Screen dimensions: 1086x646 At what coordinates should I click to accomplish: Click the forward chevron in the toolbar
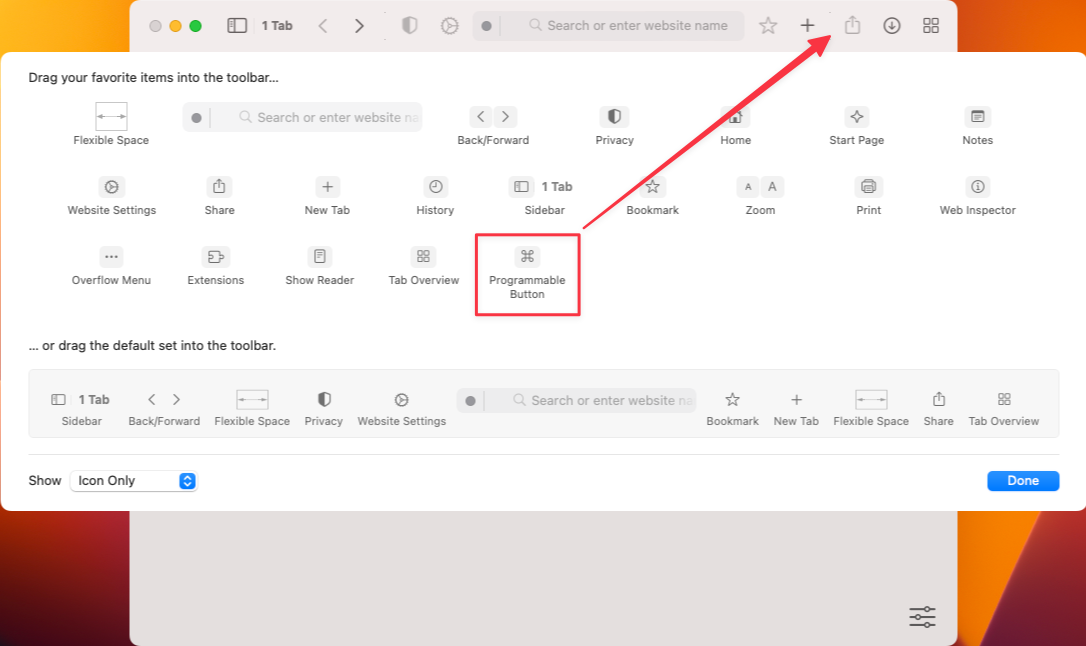point(359,25)
